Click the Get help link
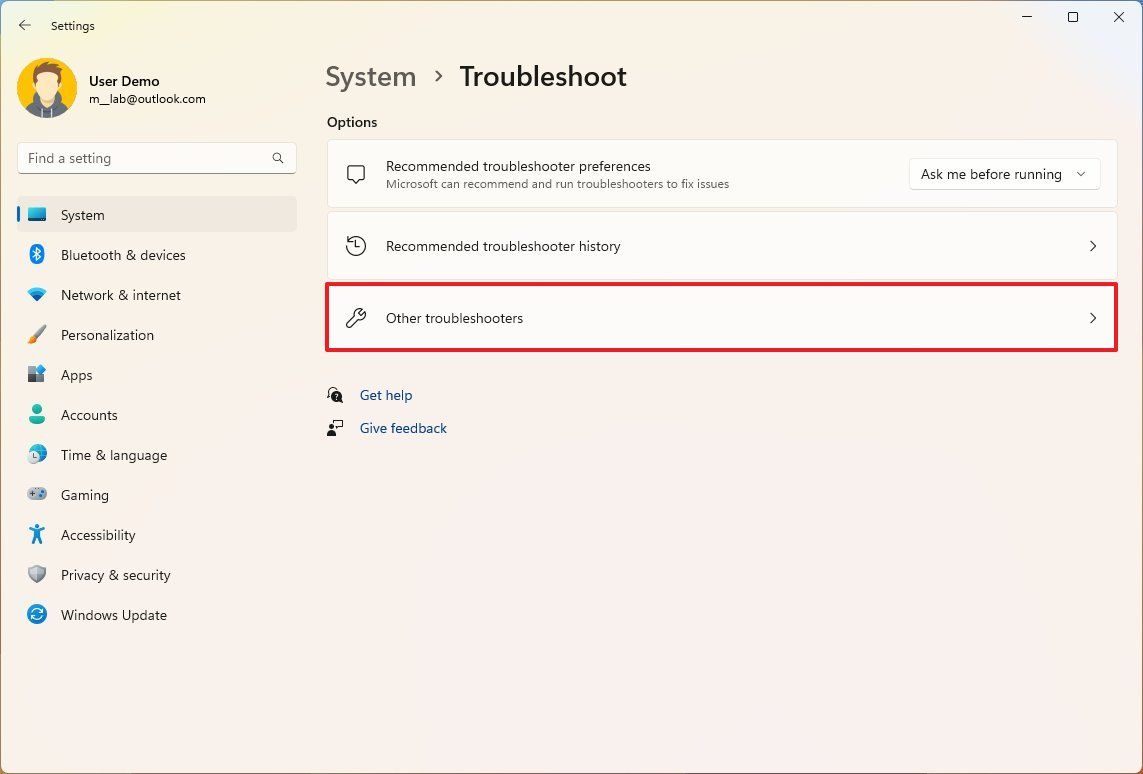Screen dimensions: 1143x774 click(386, 395)
